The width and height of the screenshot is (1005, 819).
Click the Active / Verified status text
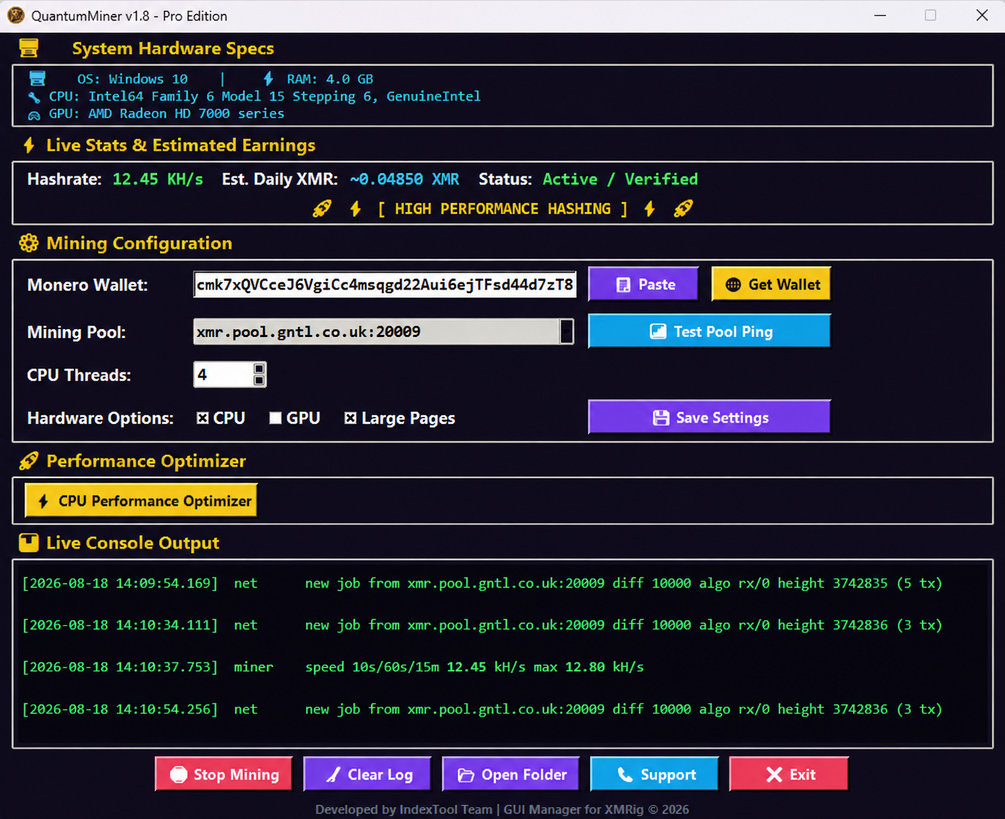[x=620, y=179]
